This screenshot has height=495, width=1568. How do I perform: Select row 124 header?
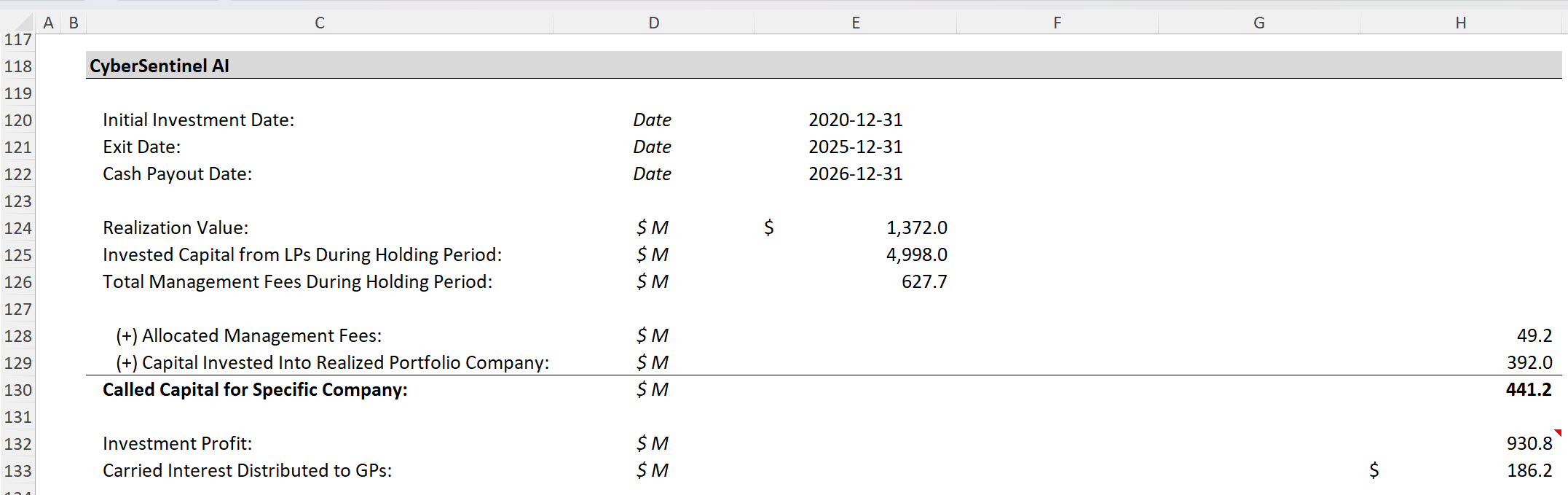(x=17, y=228)
